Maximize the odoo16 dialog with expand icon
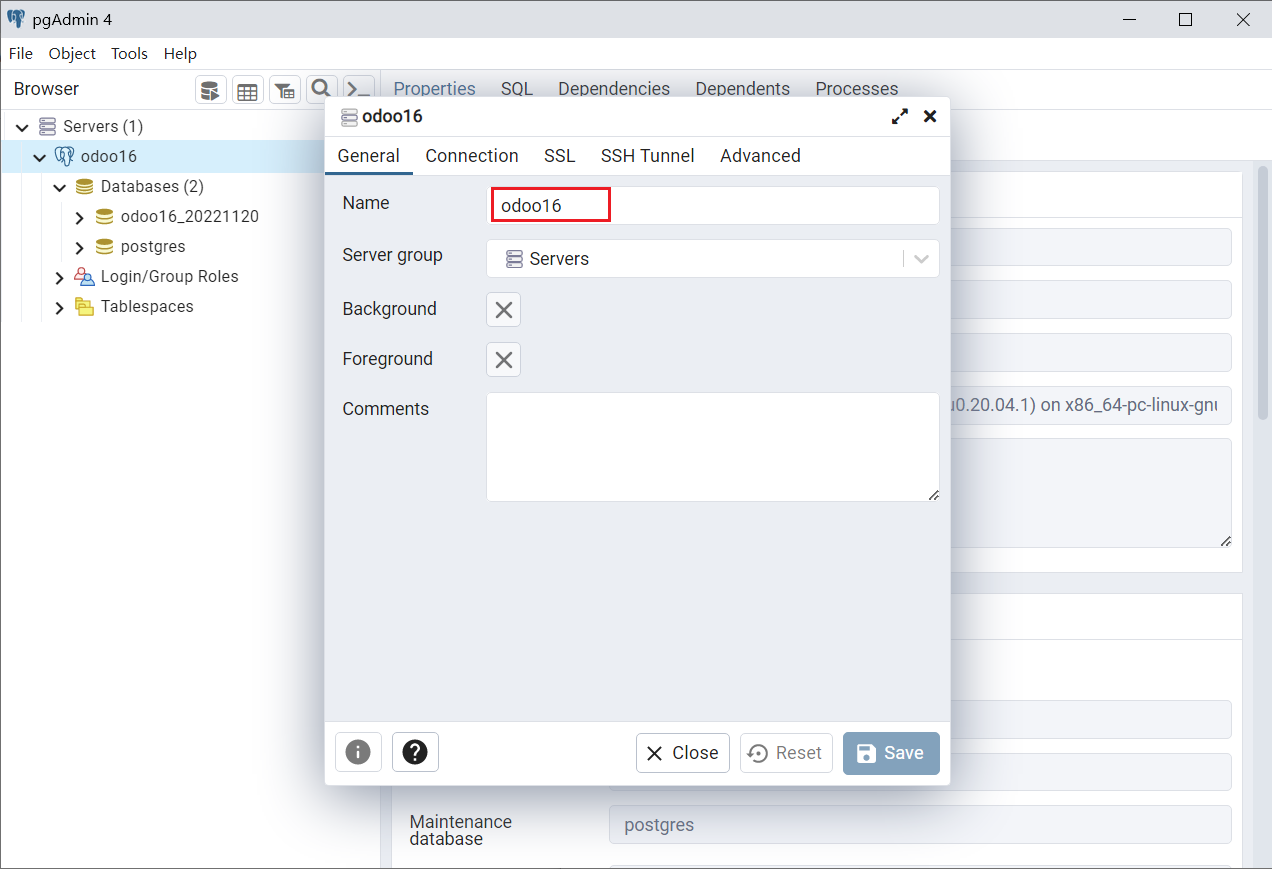The height and width of the screenshot is (869, 1272). tap(900, 116)
